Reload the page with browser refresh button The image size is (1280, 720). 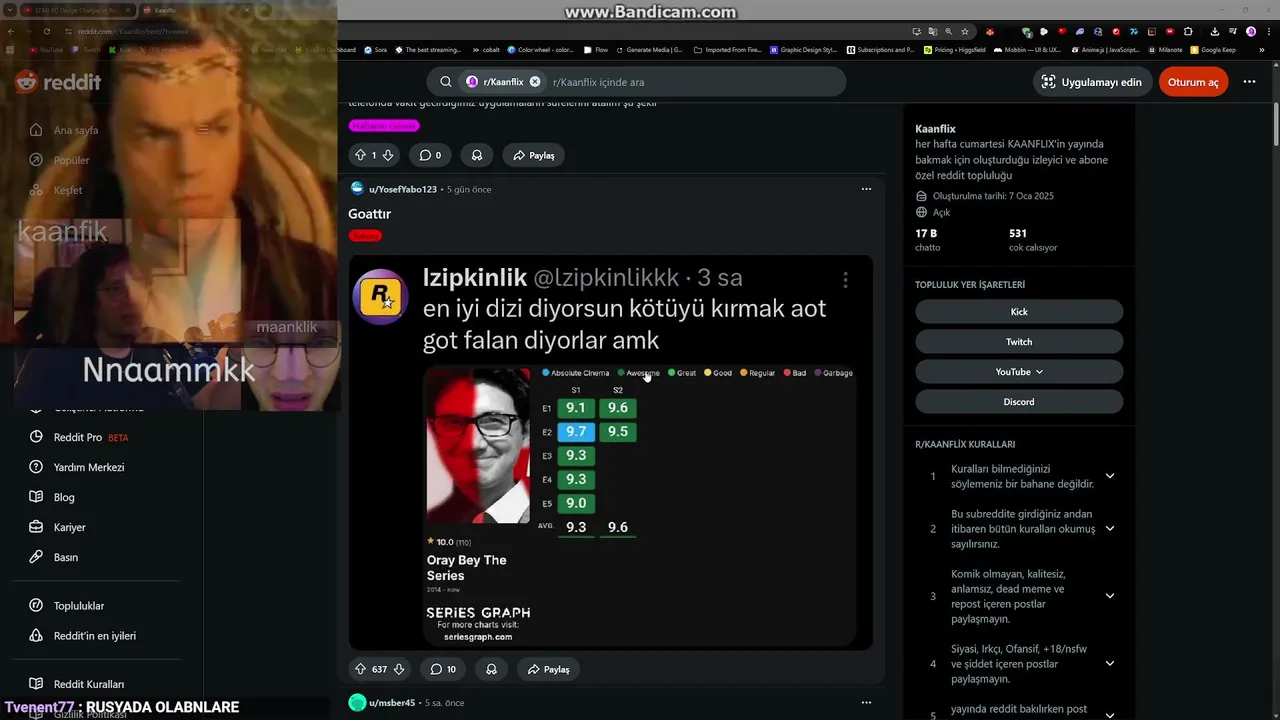click(x=46, y=31)
